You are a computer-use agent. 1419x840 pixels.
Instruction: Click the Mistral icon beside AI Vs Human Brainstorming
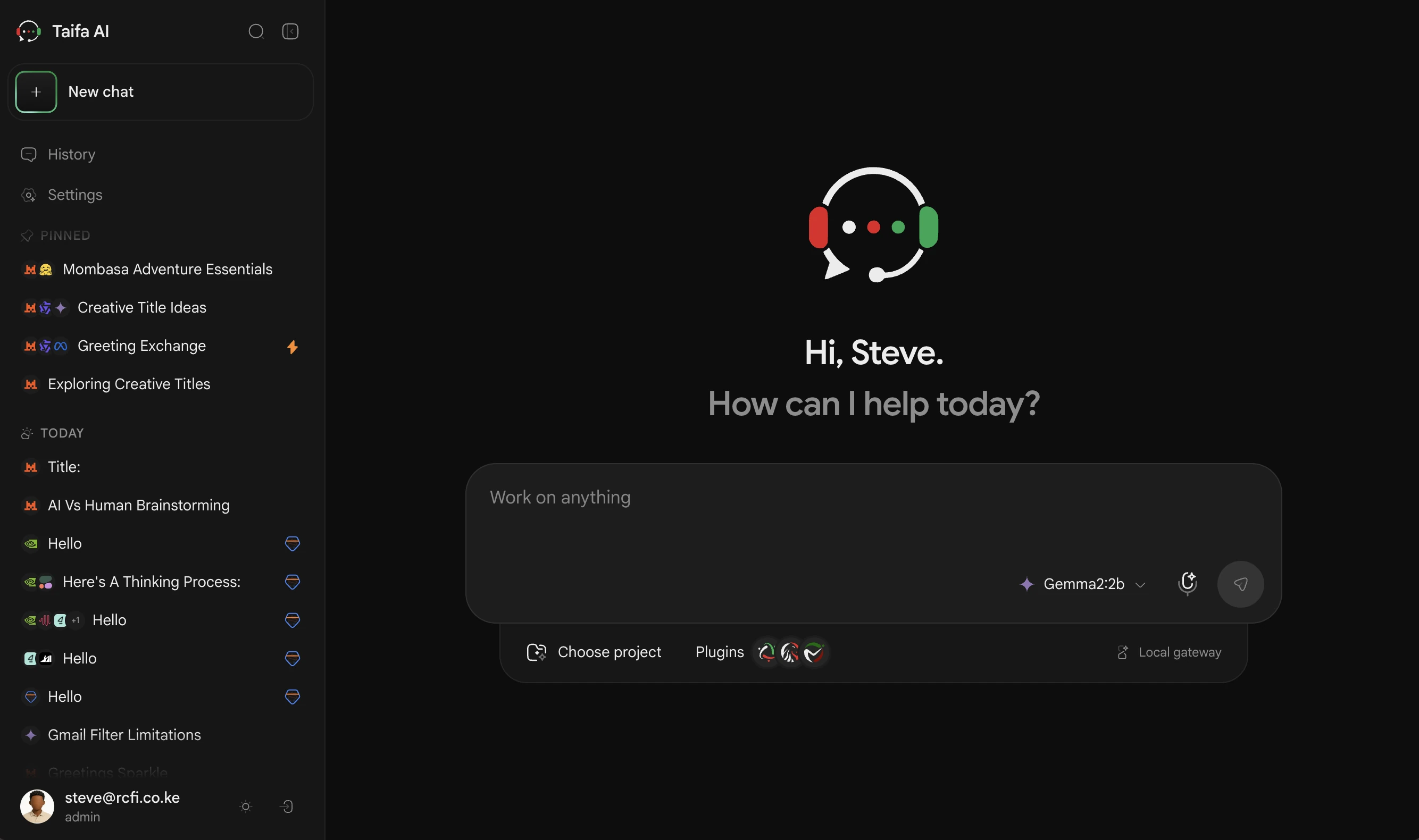tap(30, 506)
